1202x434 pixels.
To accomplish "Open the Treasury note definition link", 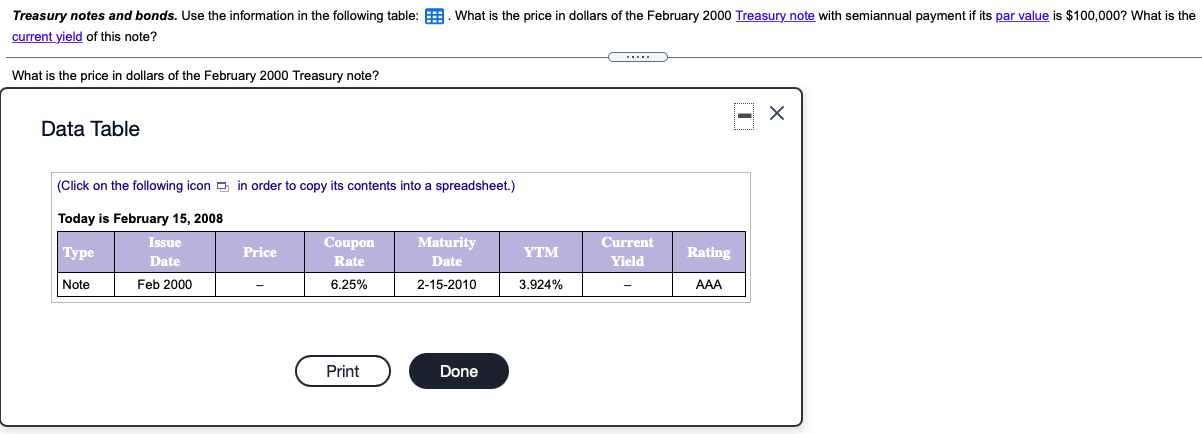I will coord(774,16).
